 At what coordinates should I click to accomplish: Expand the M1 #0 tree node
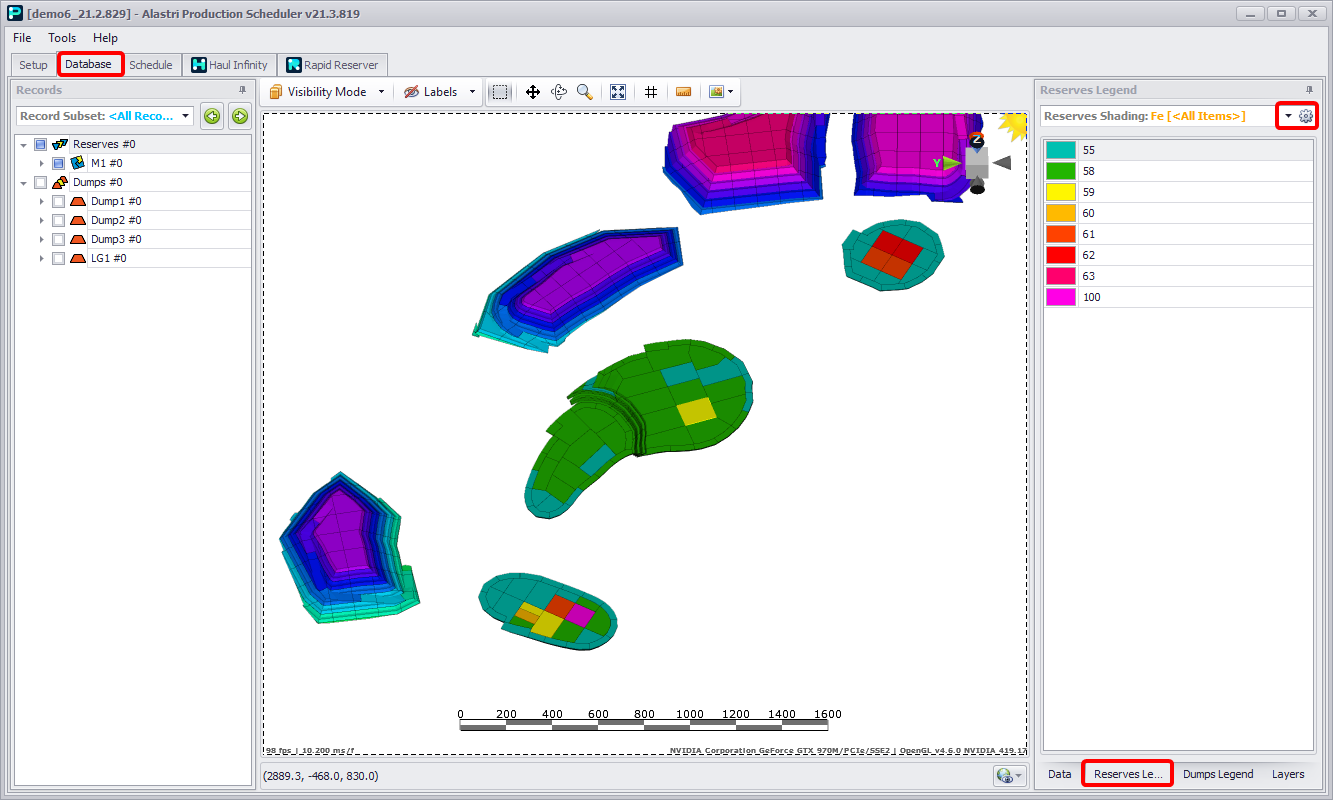(41, 163)
